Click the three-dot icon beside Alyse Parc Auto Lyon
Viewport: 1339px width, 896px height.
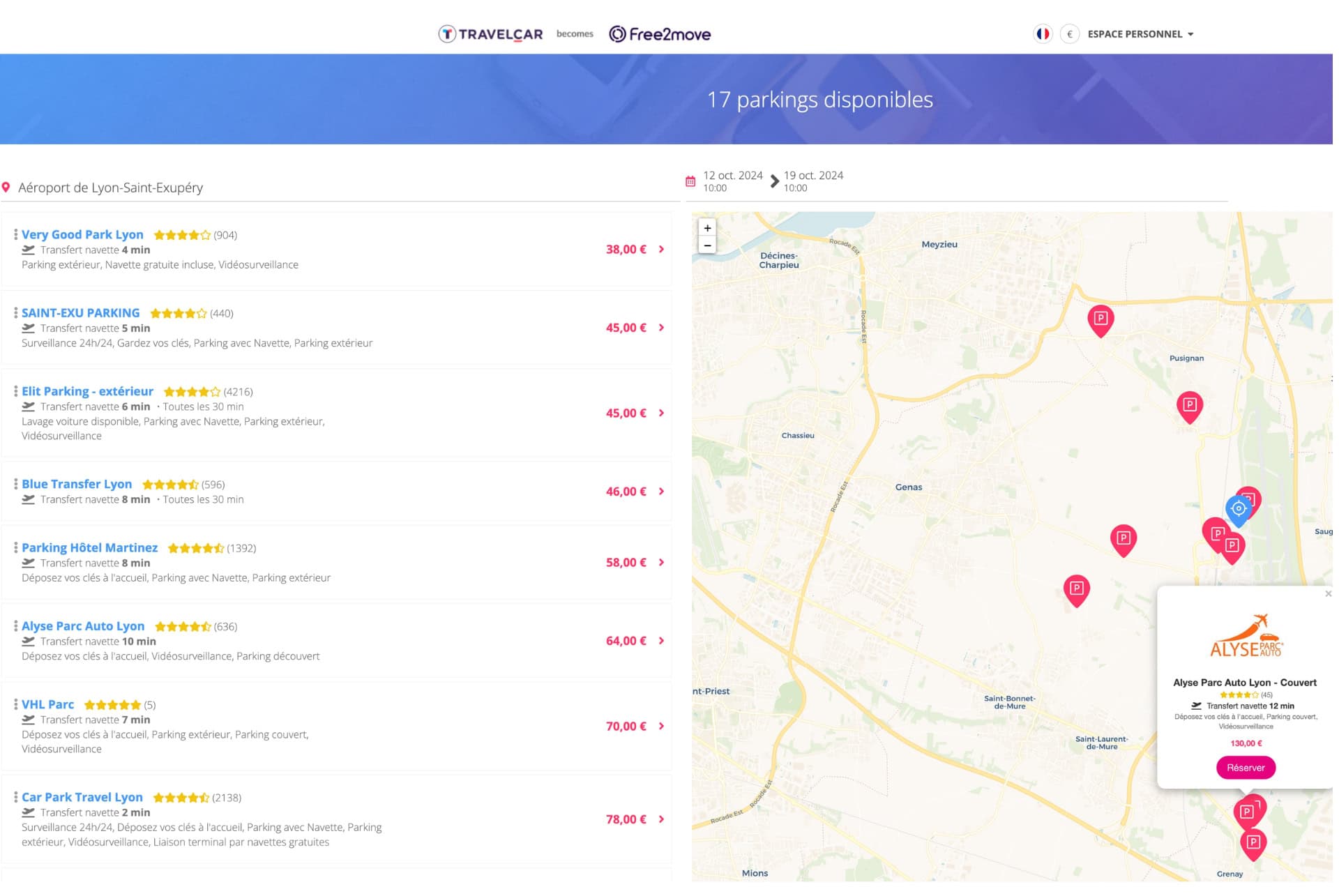tap(15, 626)
